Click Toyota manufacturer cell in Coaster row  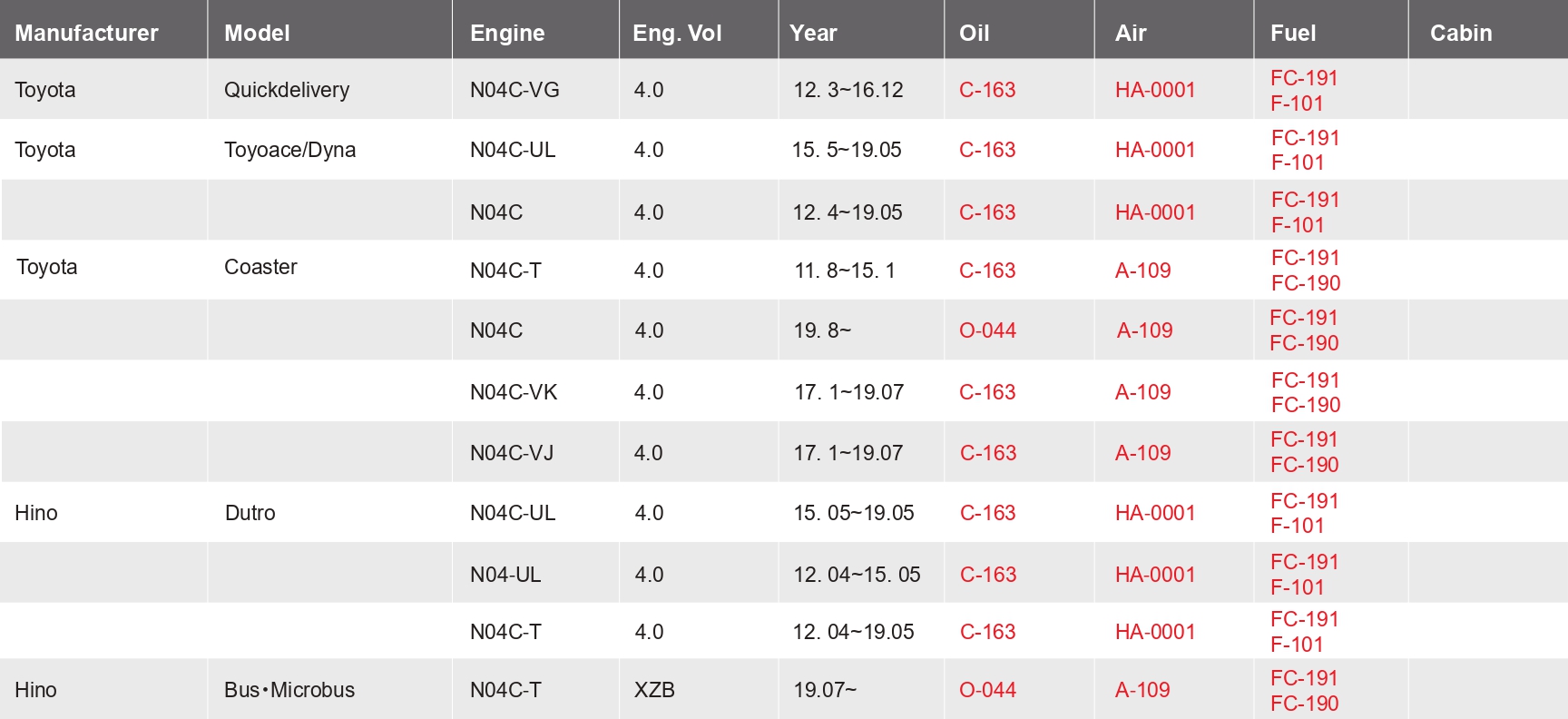pos(47,267)
